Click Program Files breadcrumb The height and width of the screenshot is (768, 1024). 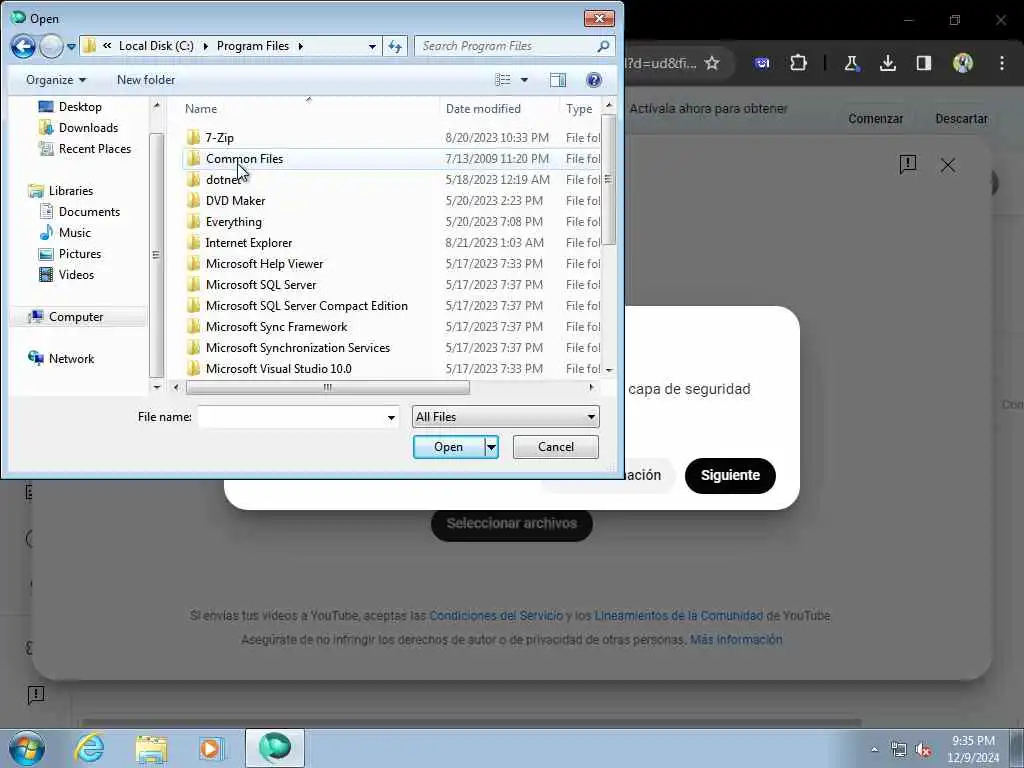[253, 46]
